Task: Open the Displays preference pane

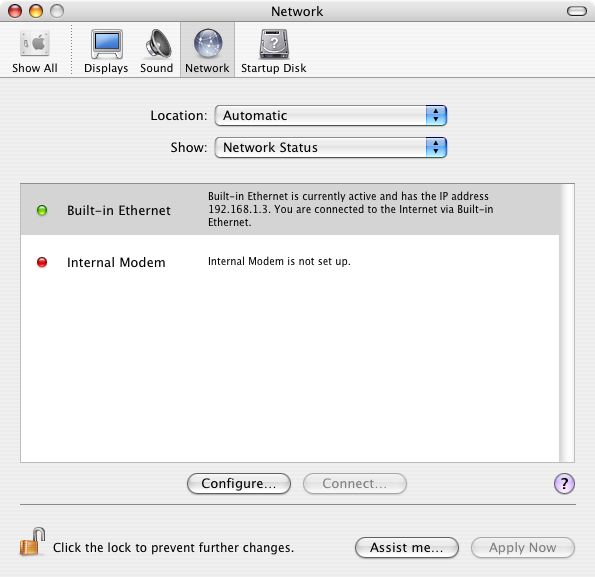Action: (x=106, y=51)
